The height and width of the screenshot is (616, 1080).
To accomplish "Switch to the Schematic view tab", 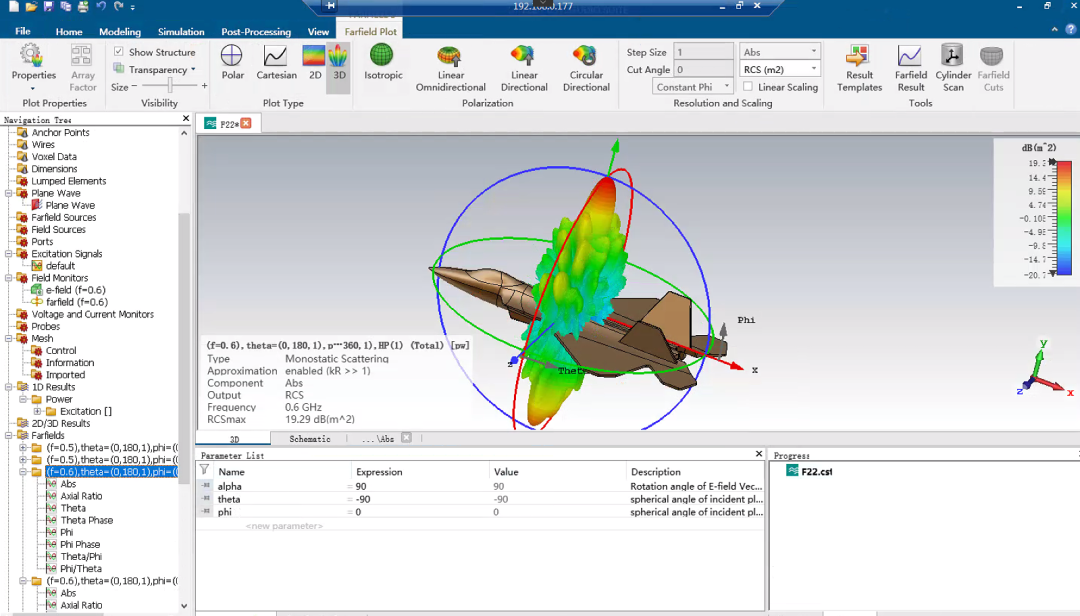I will (309, 439).
